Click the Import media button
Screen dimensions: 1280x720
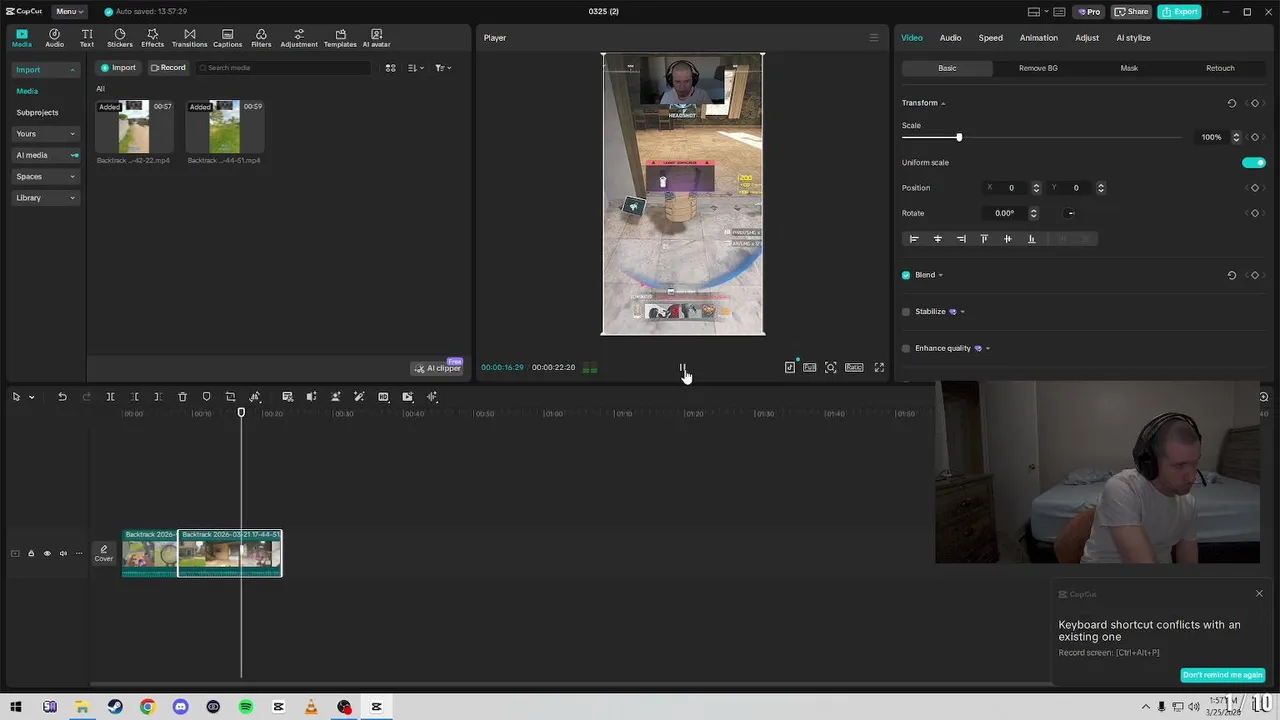[118, 68]
